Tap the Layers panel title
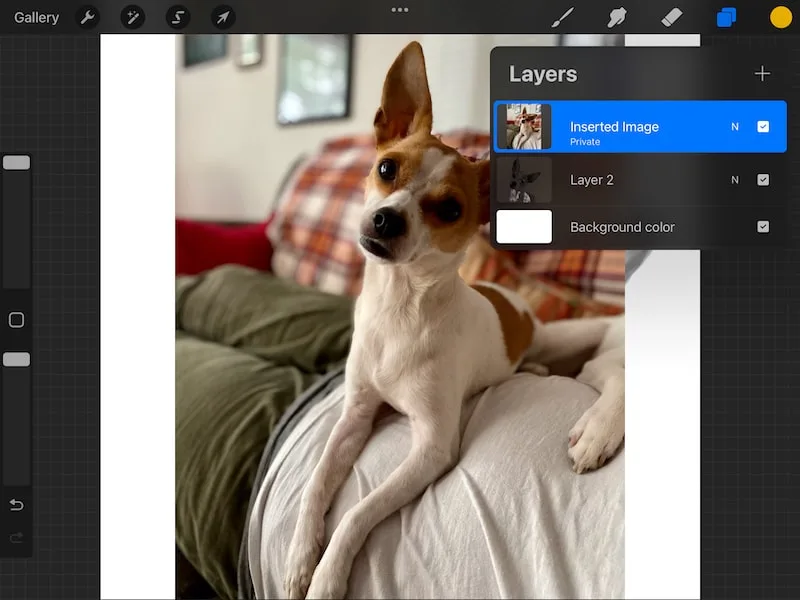Viewport: 800px width, 600px height. (x=543, y=74)
